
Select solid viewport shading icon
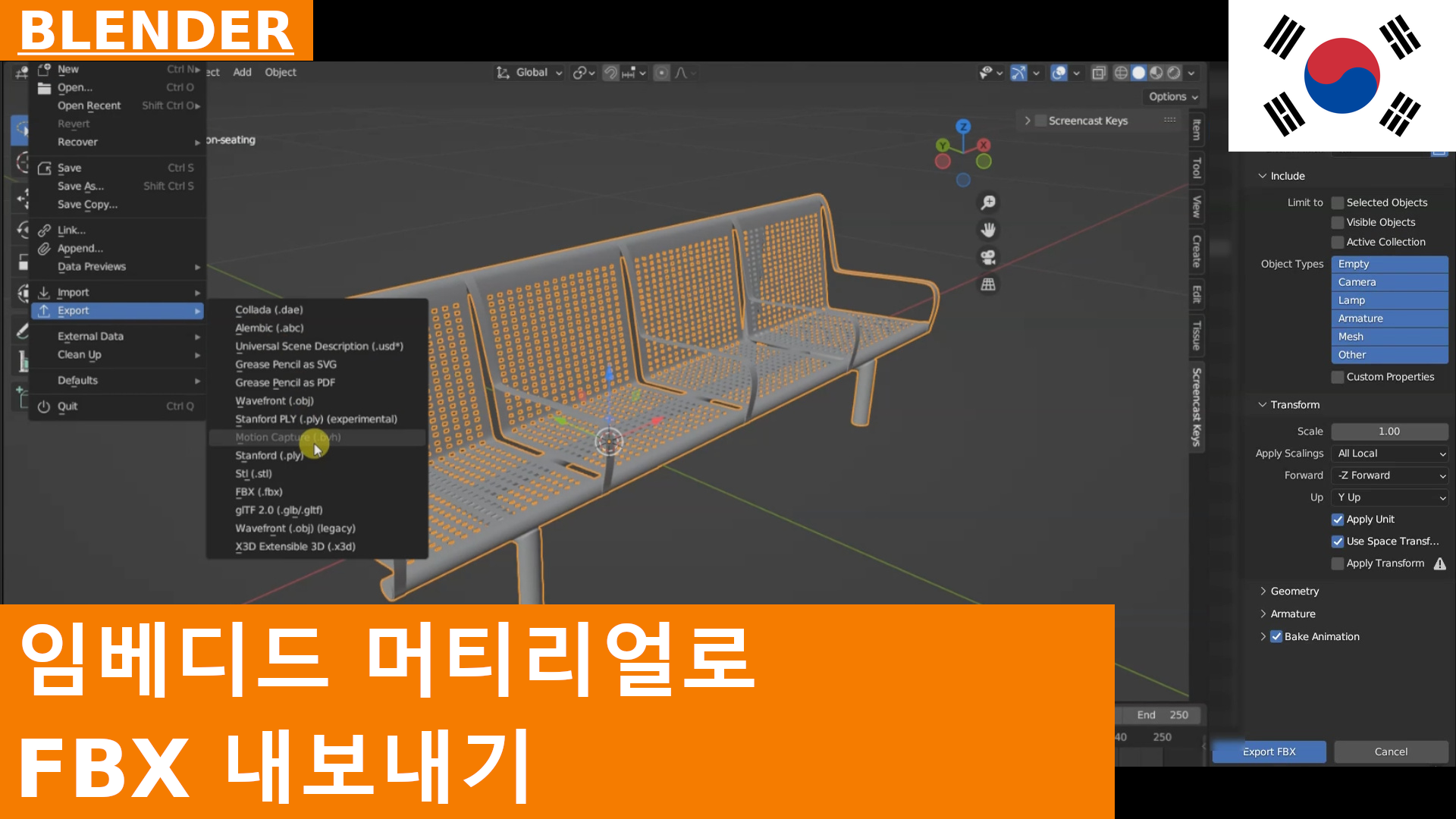click(1138, 73)
